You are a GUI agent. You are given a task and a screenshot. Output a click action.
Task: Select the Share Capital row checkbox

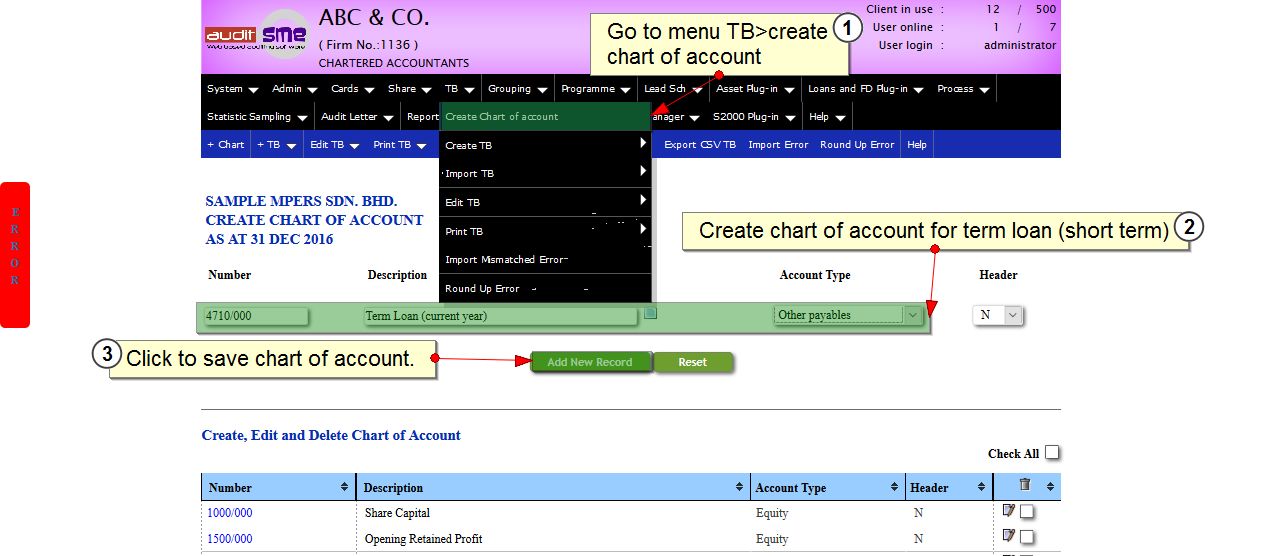coord(1027,512)
